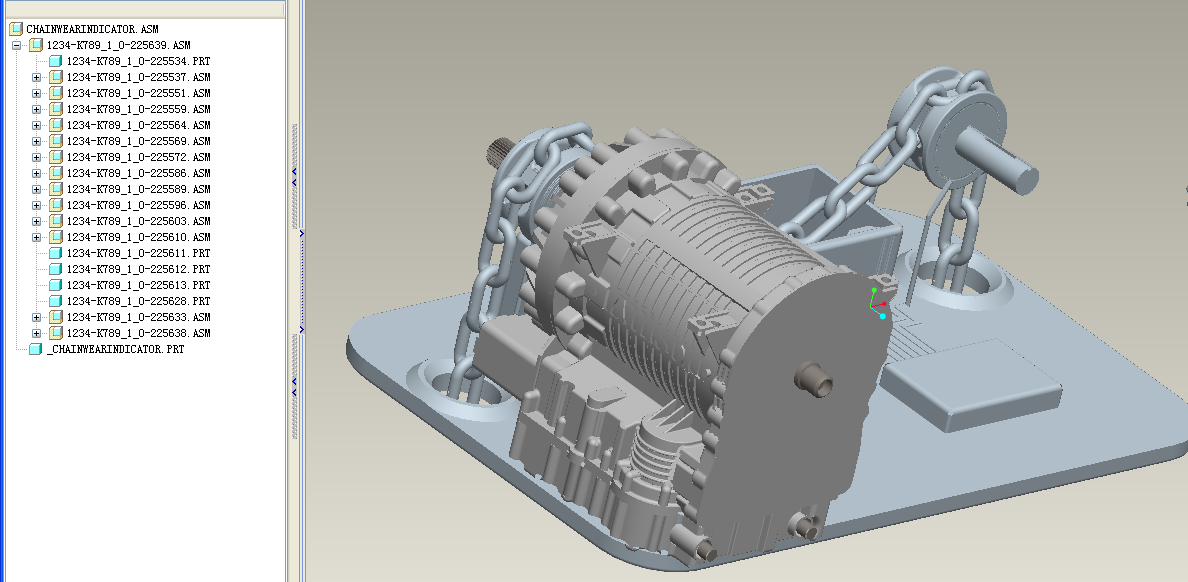Select 1234-K789_1_0-225612.PRT label
The width and height of the screenshot is (1188, 582).
[139, 269]
